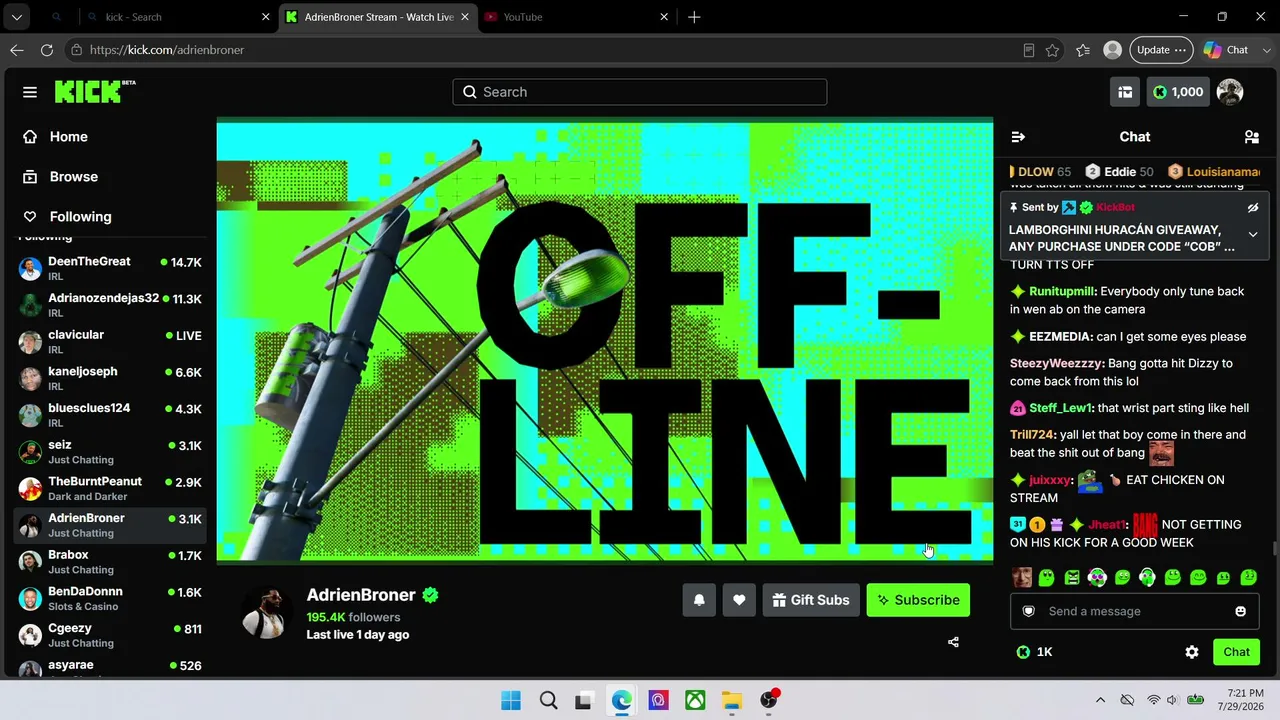Open the browser tab list dropdown
The height and width of the screenshot is (720, 1280).
[x=17, y=17]
